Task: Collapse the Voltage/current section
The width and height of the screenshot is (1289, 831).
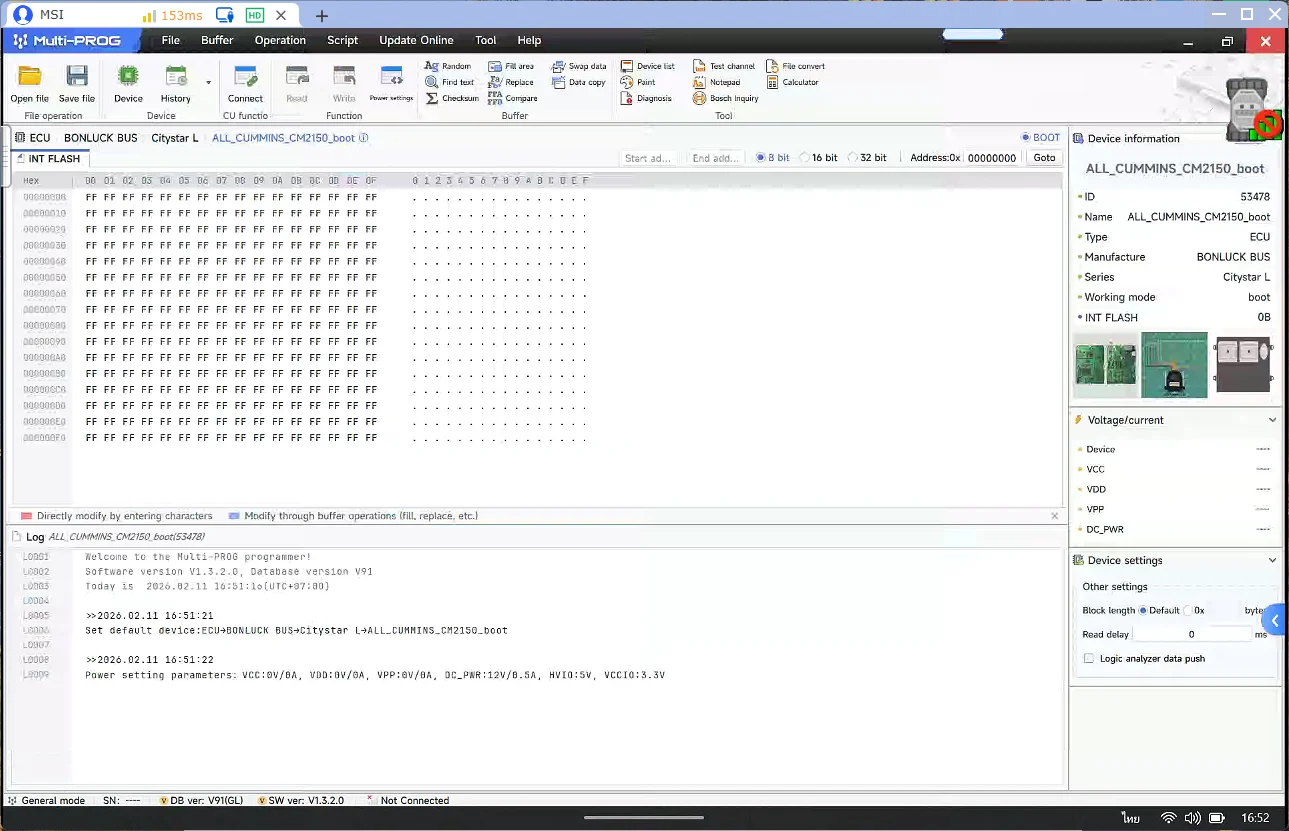Action: pyautogui.click(x=1272, y=420)
